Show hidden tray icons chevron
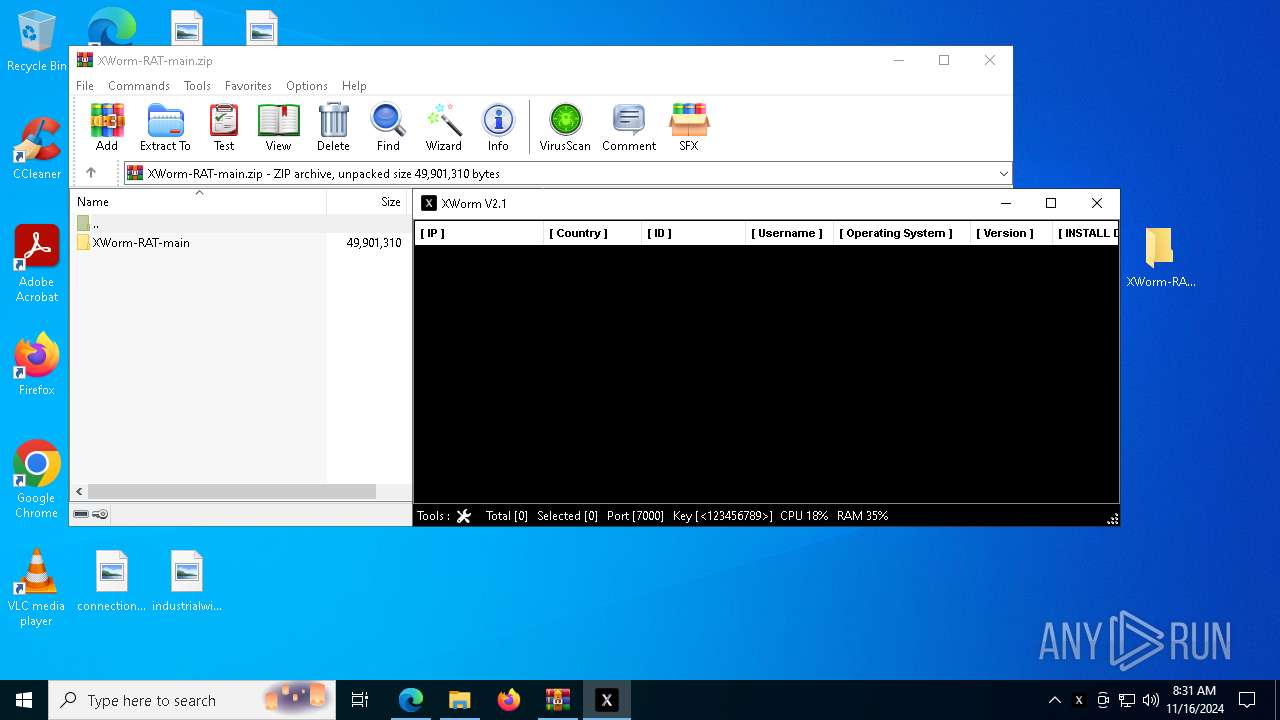This screenshot has width=1280, height=720. tap(1054, 700)
